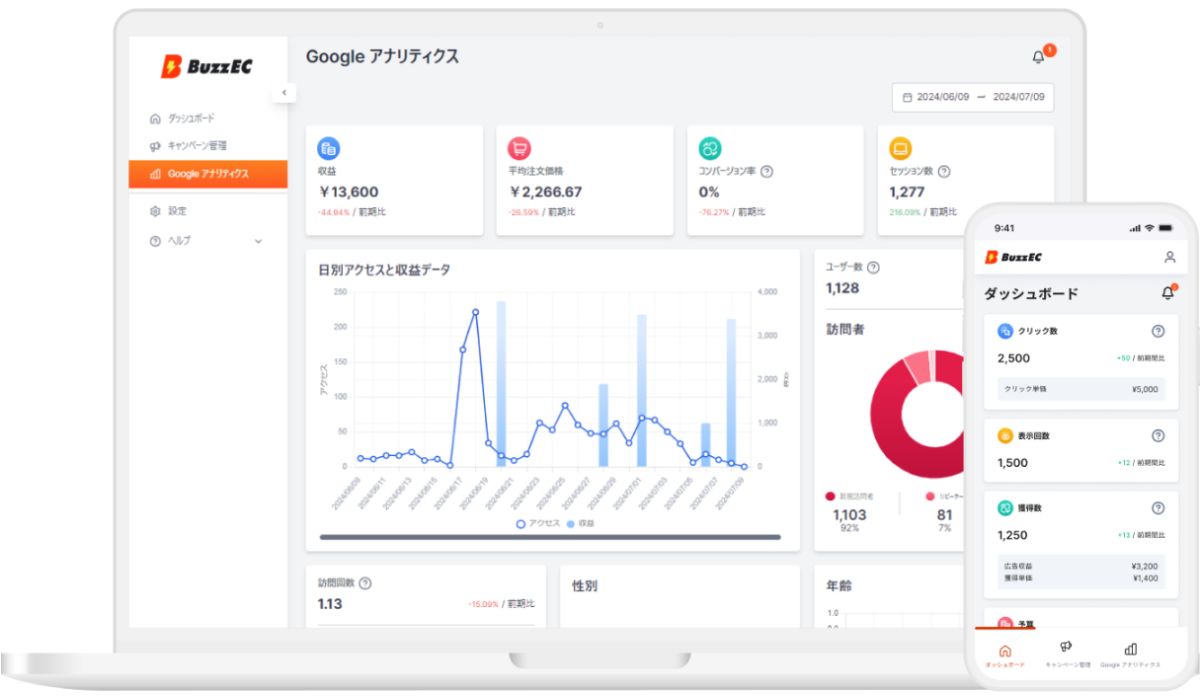Tap the ダッシュボード tab in phone bottom bar
The height and width of the screenshot is (700, 1200).
point(1005,655)
